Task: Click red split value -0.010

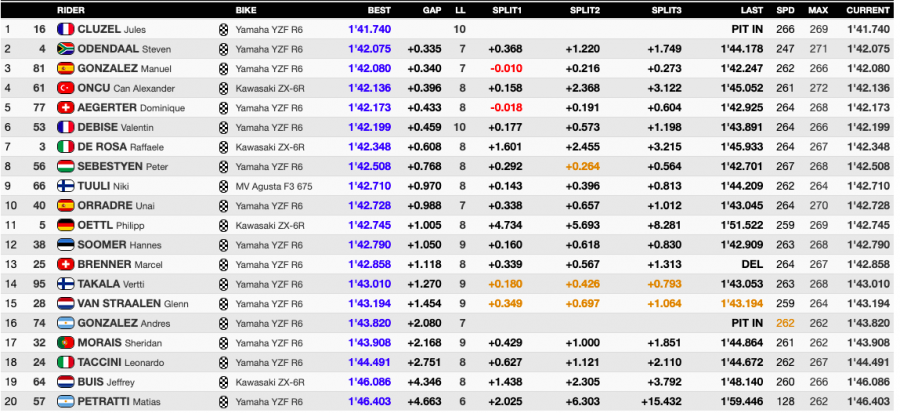Action: point(506,68)
